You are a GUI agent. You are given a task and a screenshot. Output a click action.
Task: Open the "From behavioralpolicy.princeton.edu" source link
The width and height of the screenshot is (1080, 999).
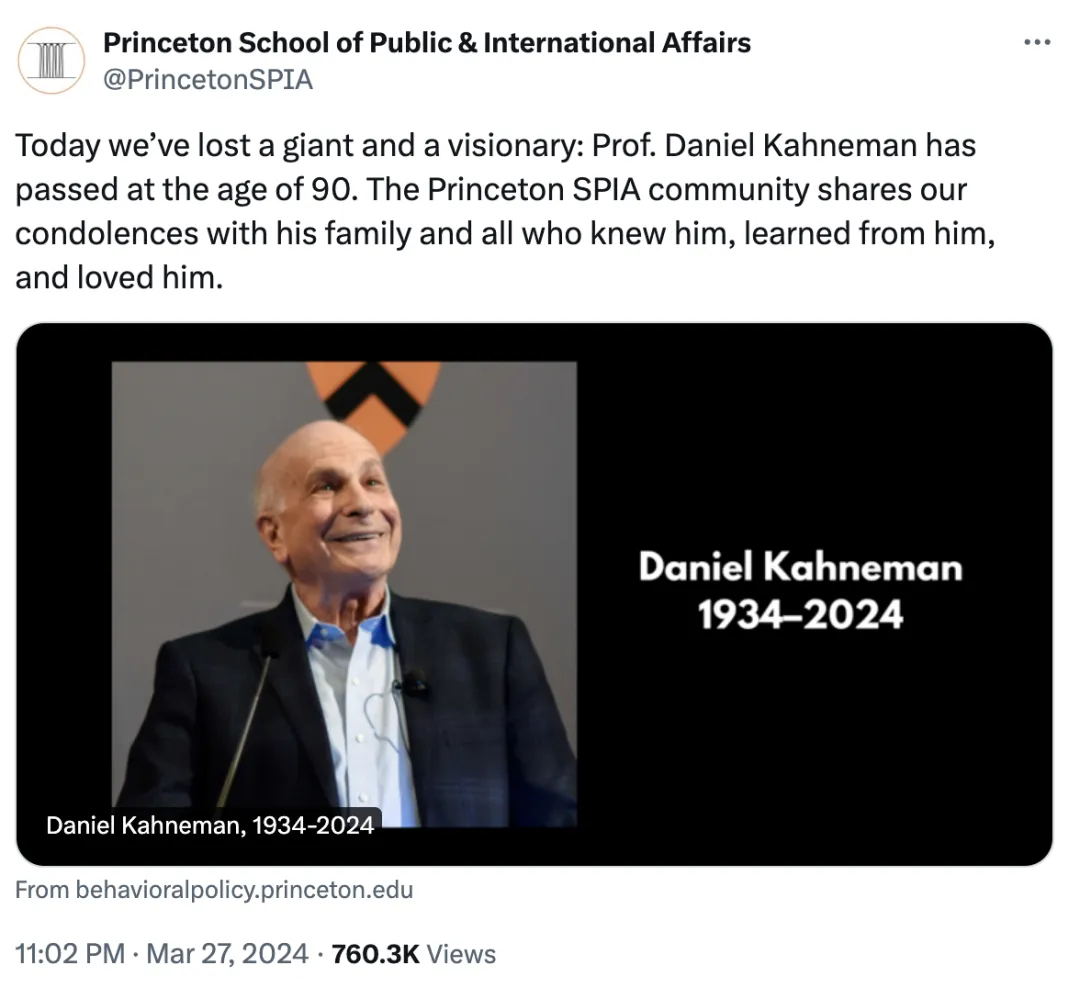(214, 890)
